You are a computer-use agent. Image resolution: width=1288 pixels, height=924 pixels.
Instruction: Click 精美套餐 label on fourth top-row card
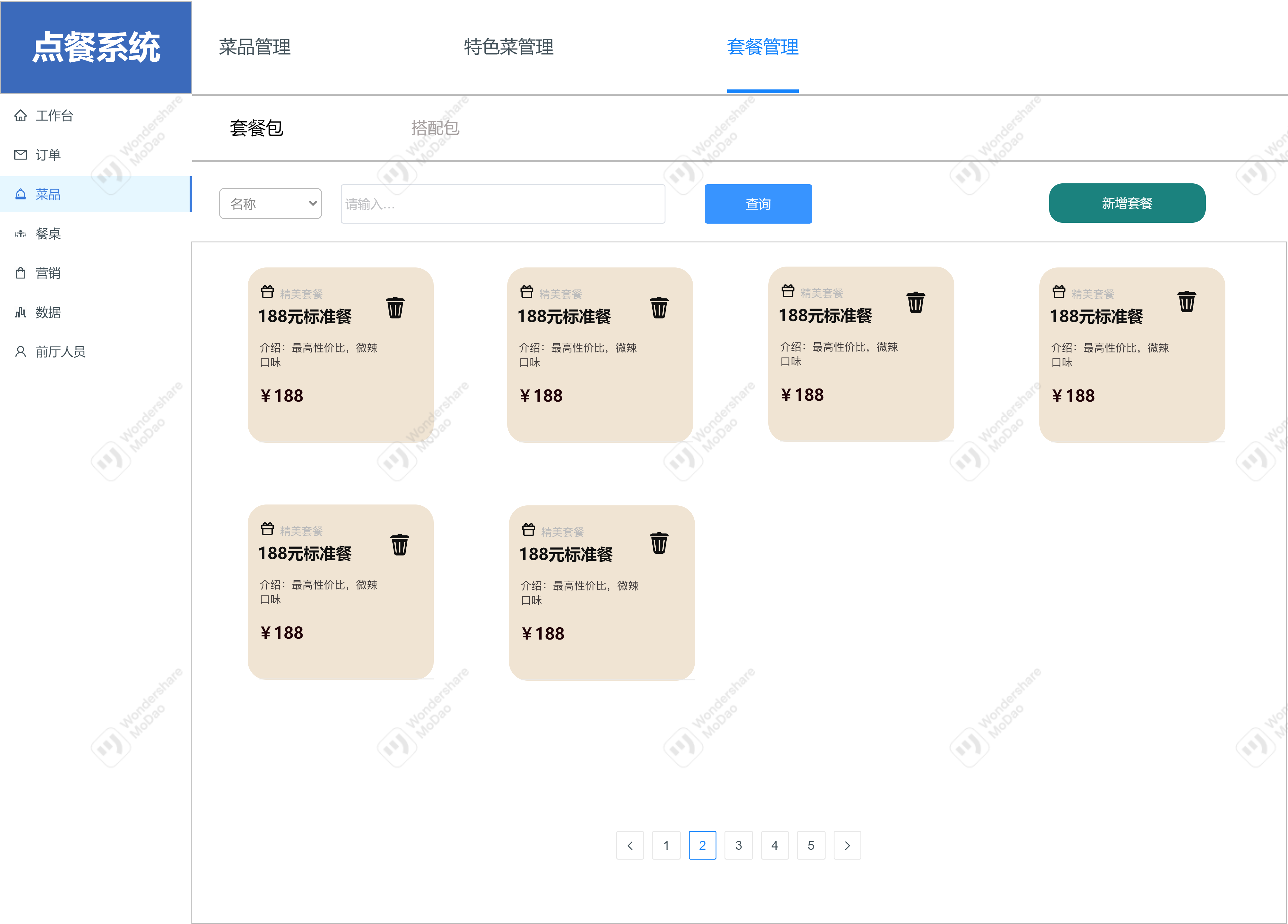pyautogui.click(x=1093, y=294)
